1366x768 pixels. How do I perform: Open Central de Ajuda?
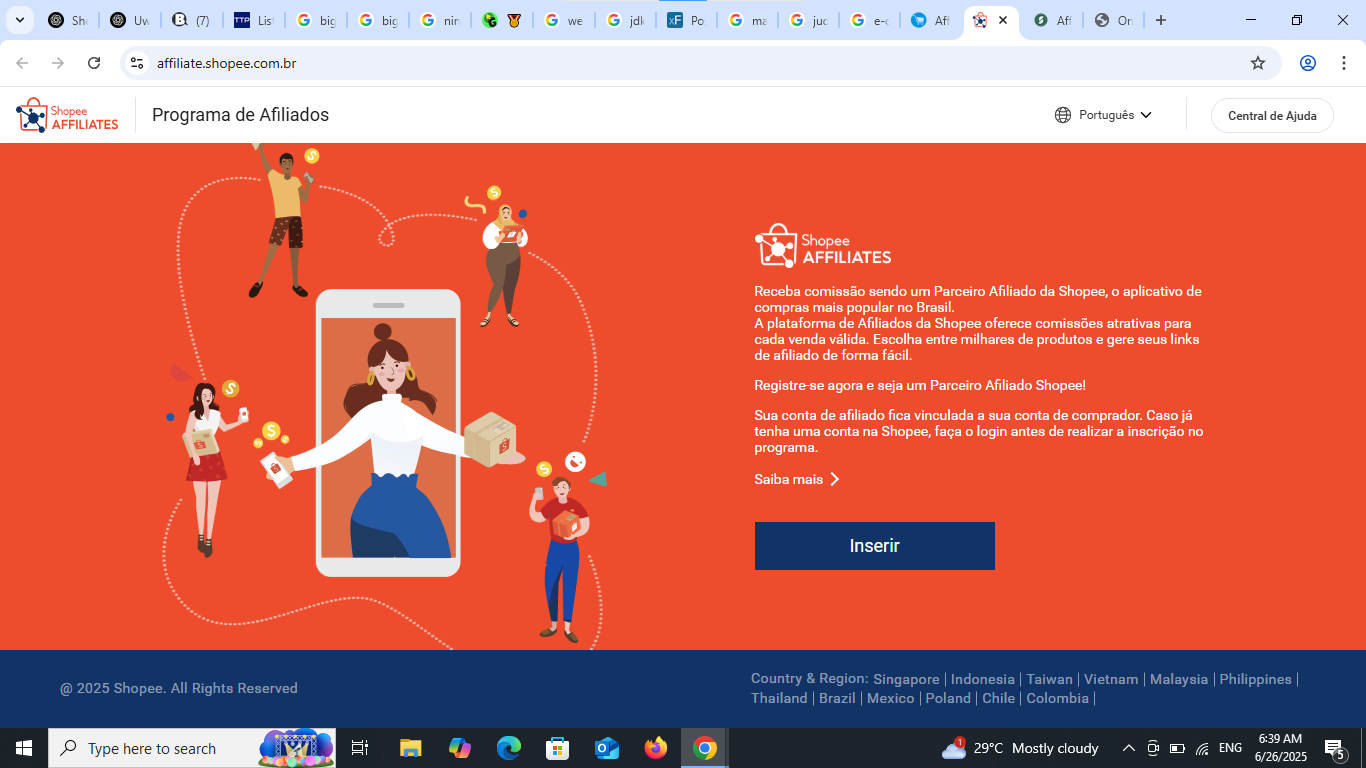1272,115
